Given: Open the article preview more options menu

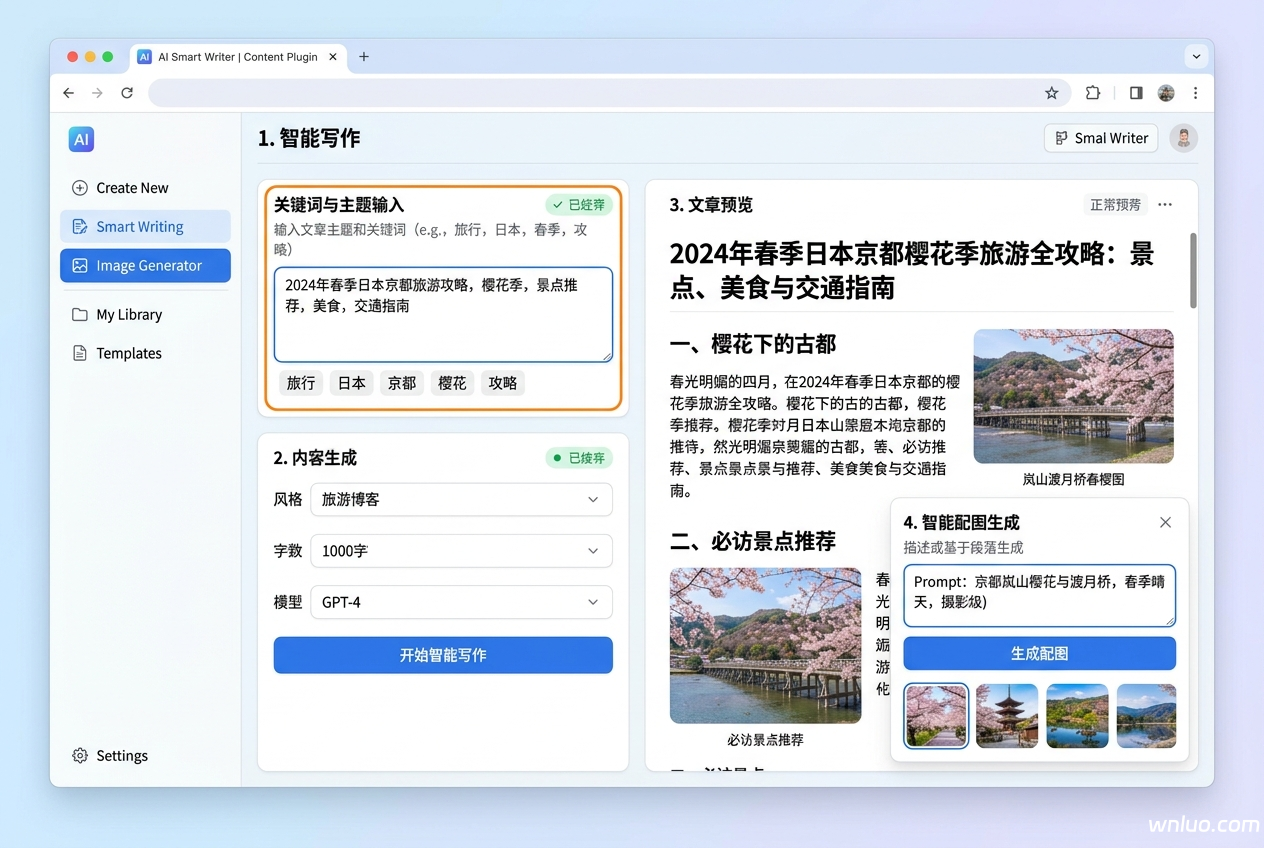Looking at the screenshot, I should click(x=1164, y=204).
